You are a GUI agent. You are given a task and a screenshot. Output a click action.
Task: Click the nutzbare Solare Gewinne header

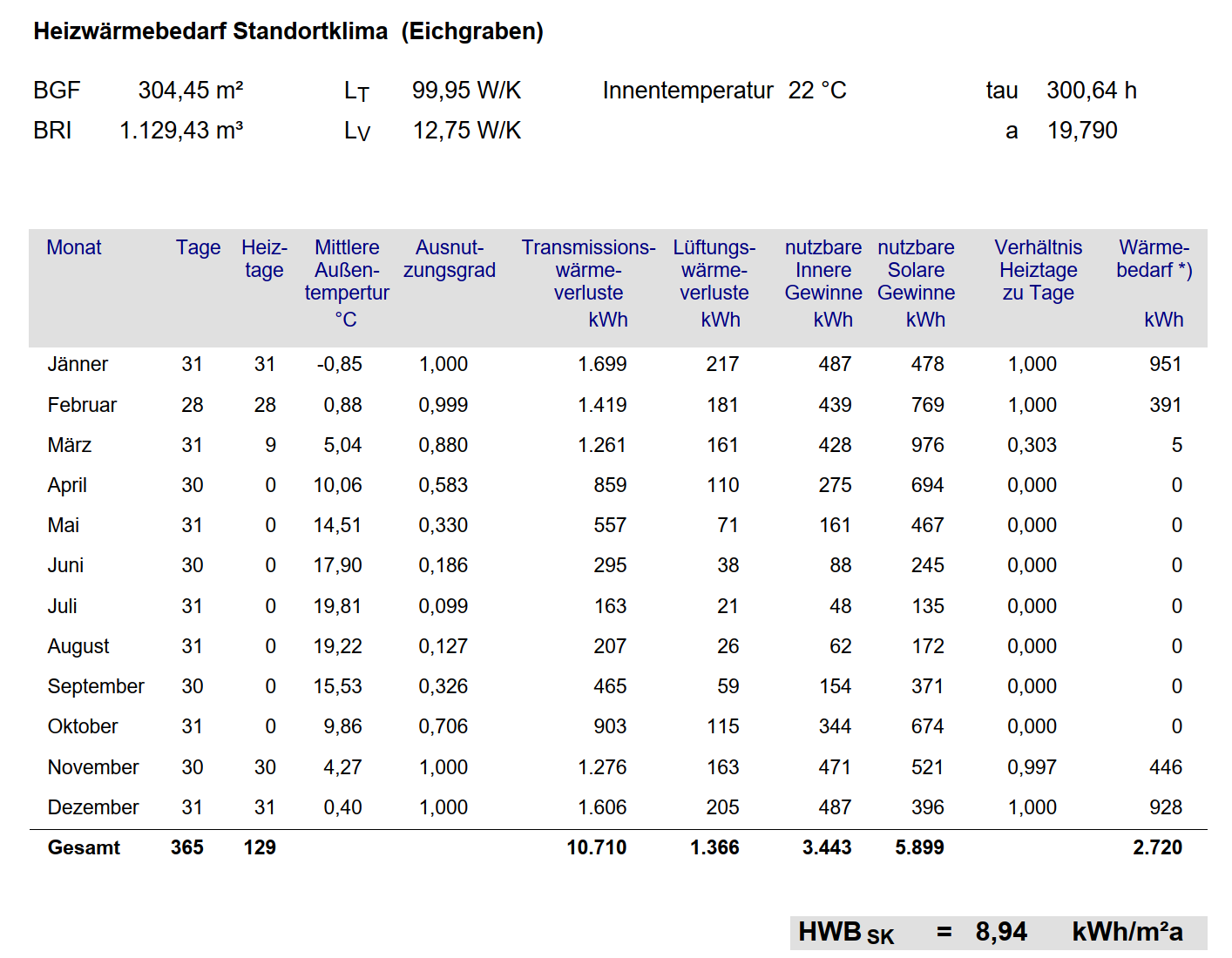[916, 283]
